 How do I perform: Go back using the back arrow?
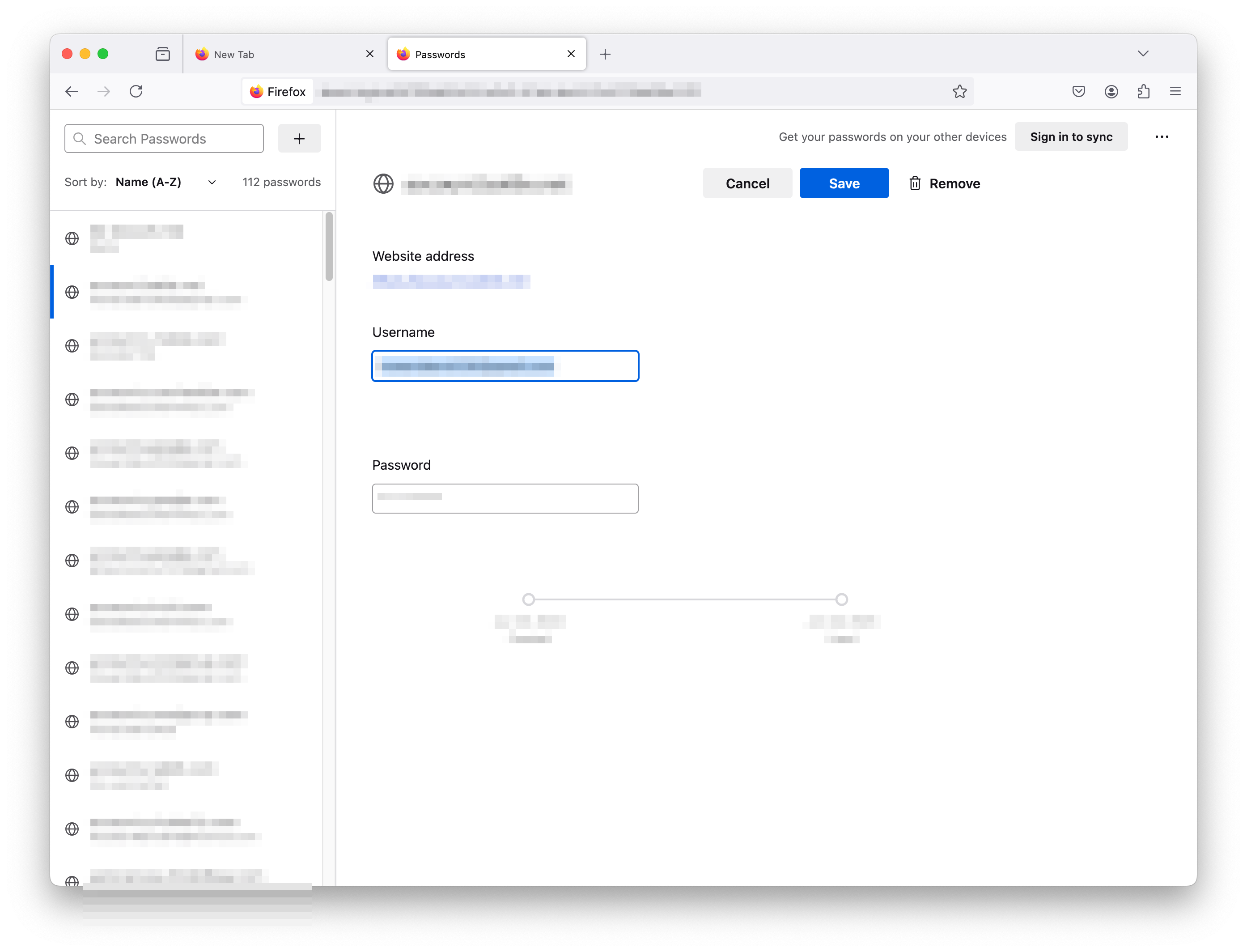[x=72, y=91]
